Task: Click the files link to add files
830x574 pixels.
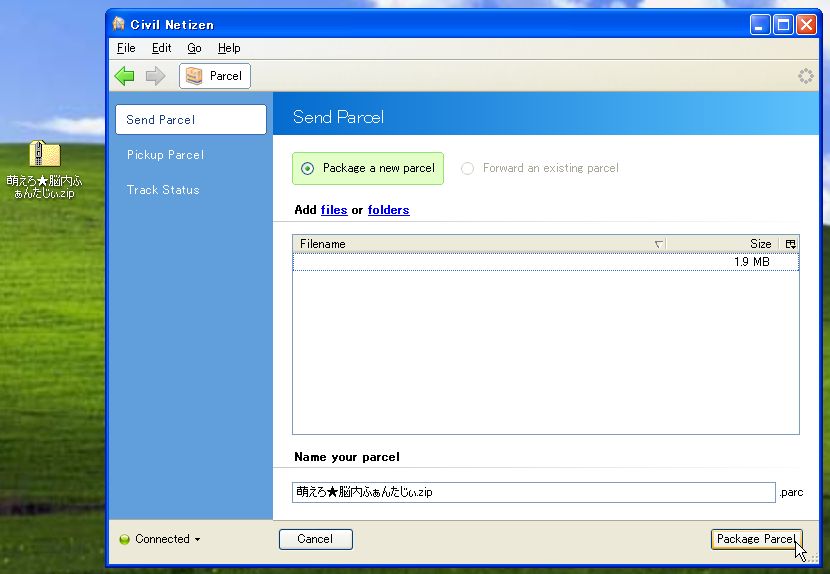Action: click(x=334, y=210)
